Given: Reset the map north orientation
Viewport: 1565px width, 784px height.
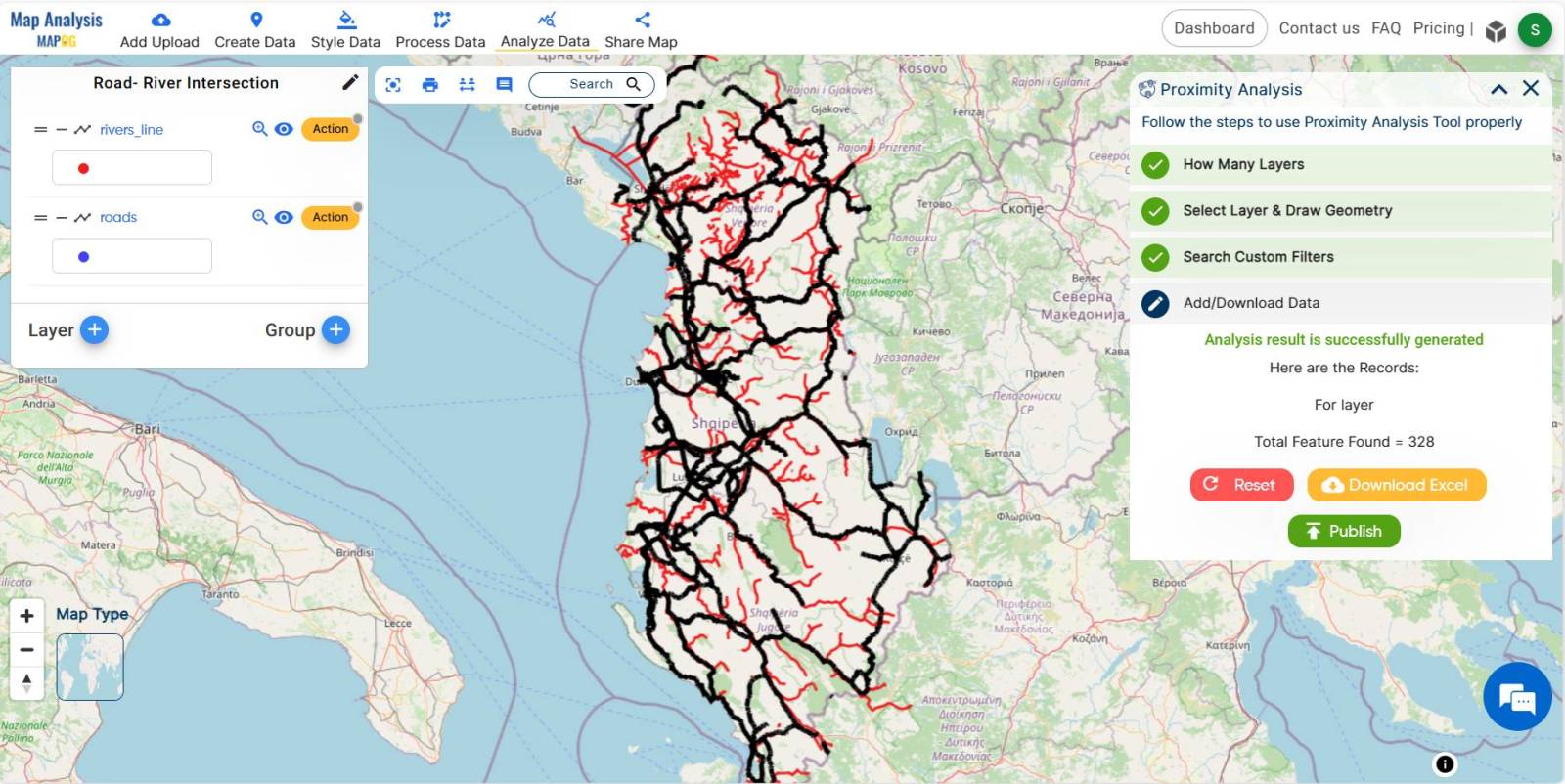Looking at the screenshot, I should click(x=26, y=682).
